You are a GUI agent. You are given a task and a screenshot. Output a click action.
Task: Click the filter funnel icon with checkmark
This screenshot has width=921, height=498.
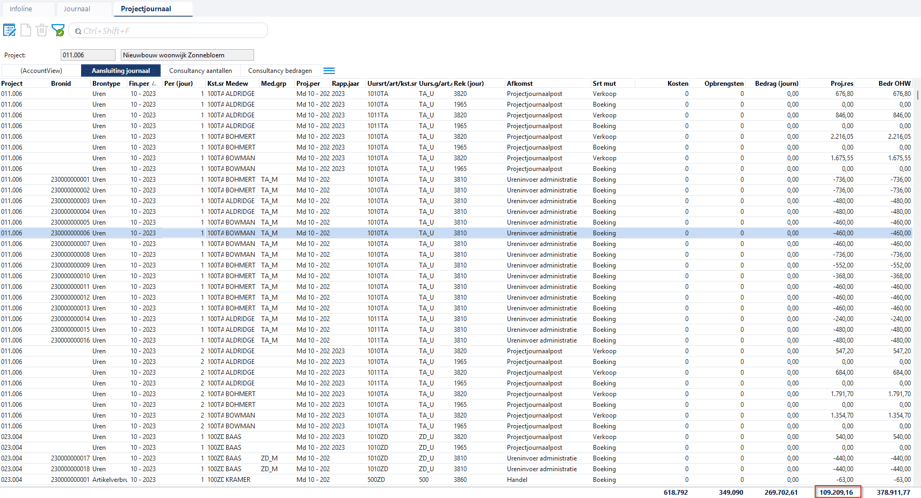pos(58,30)
